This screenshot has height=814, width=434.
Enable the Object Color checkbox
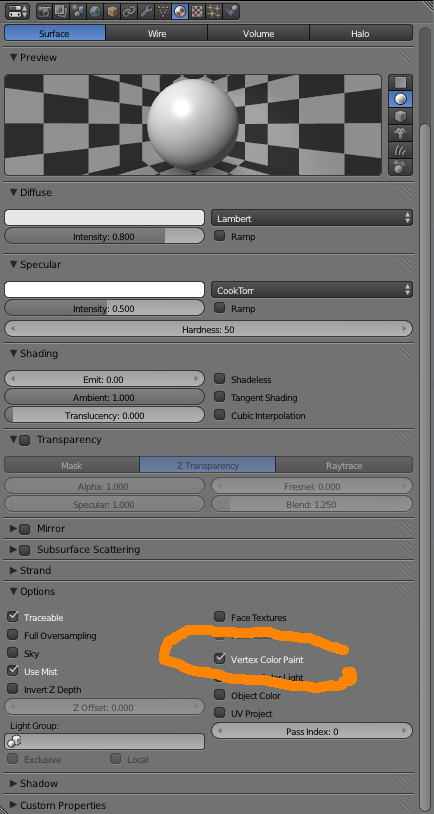(x=220, y=695)
